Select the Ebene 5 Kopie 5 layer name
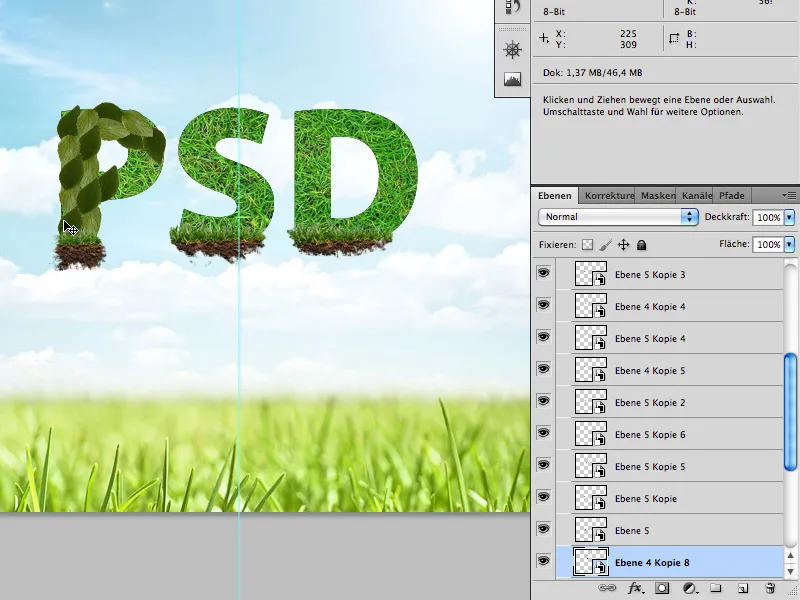This screenshot has height=600, width=800. coord(650,466)
